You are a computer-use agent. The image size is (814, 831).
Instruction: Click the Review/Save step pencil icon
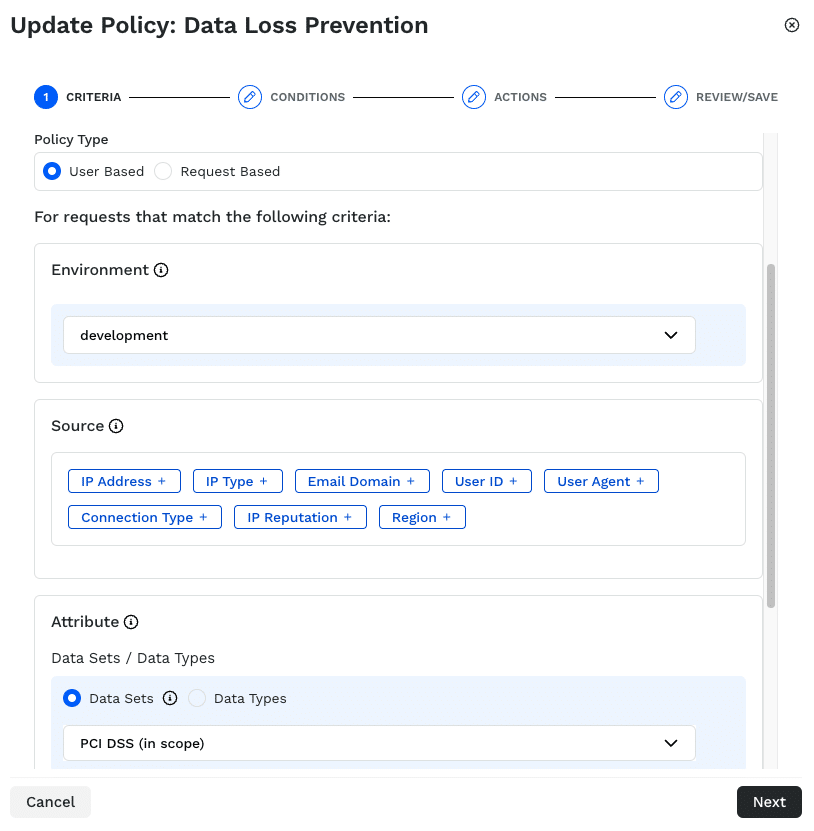676,97
